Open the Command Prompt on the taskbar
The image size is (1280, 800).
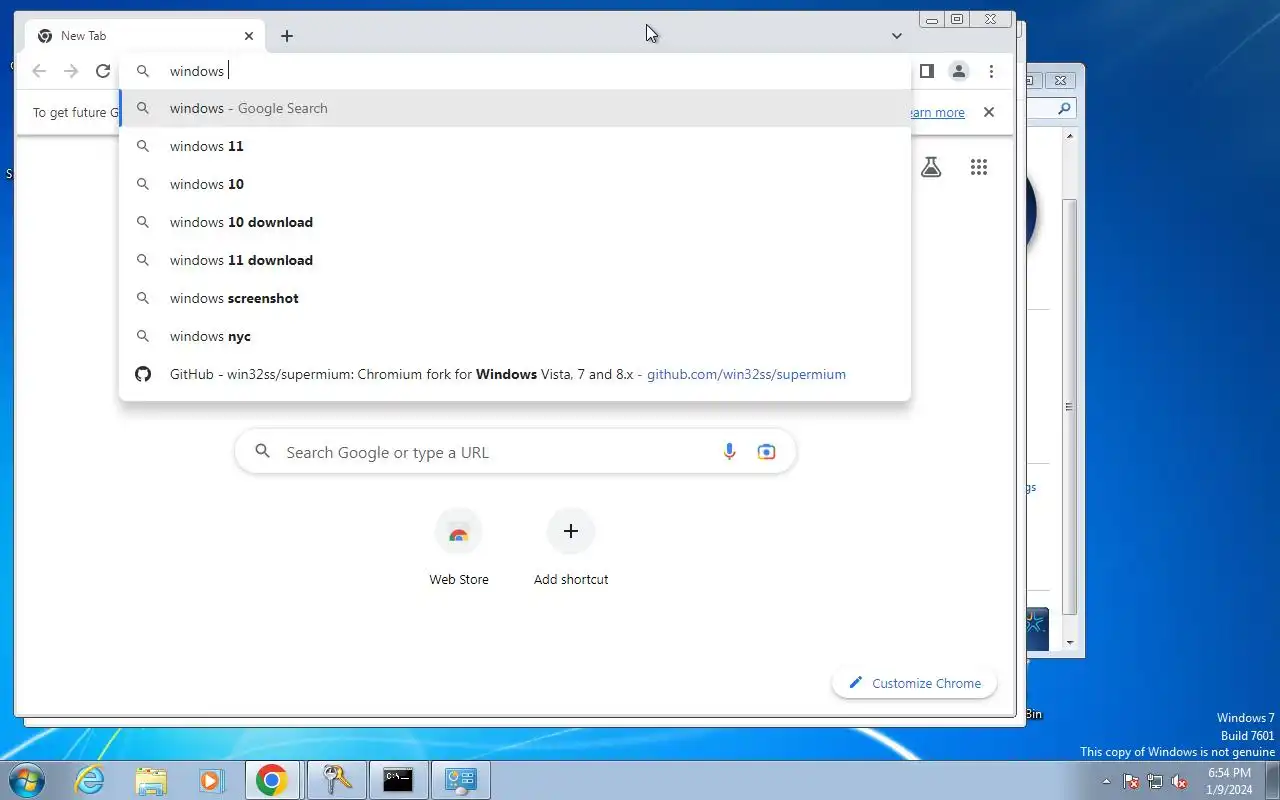[x=398, y=780]
